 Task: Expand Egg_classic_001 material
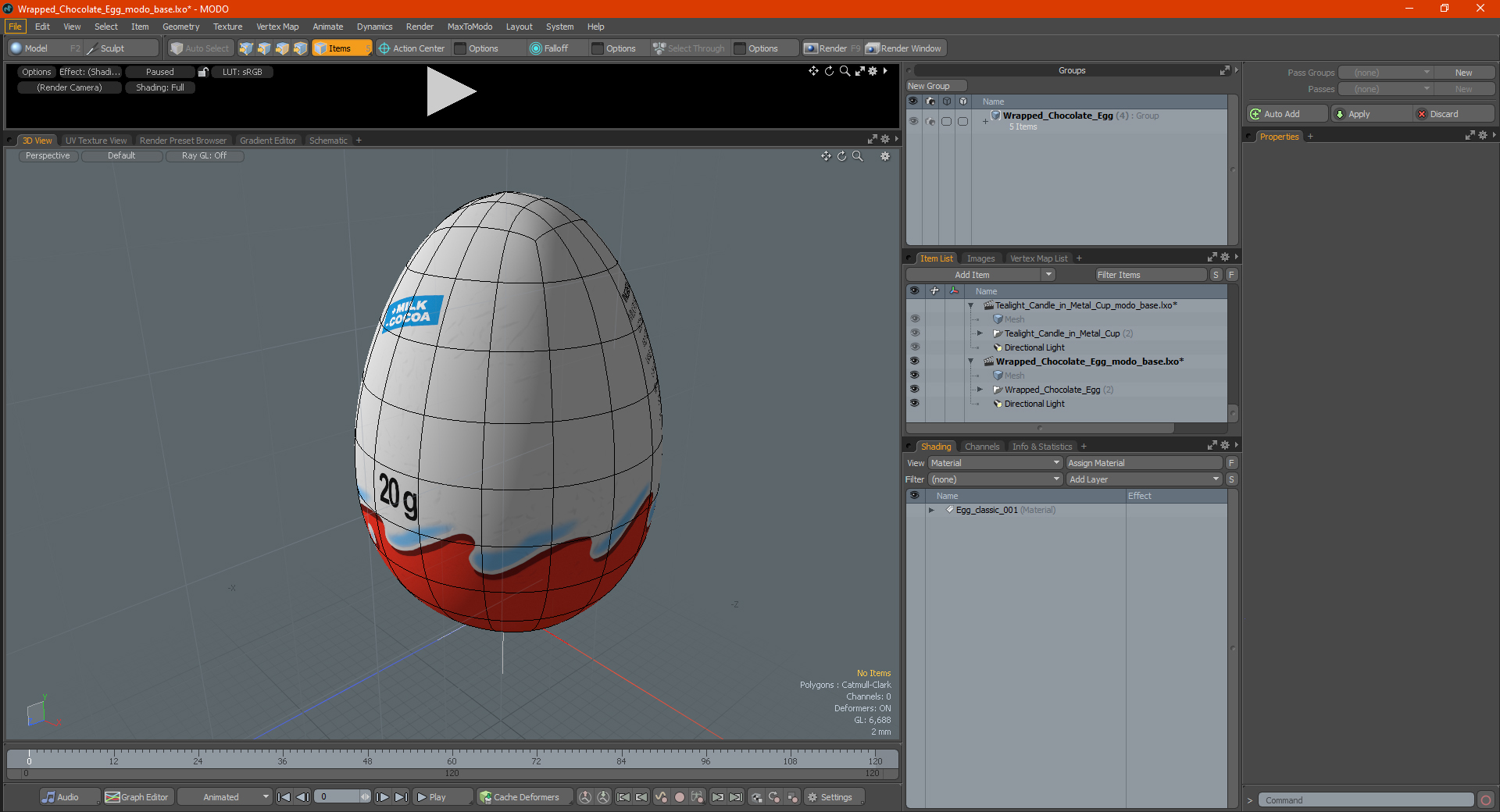(x=931, y=510)
